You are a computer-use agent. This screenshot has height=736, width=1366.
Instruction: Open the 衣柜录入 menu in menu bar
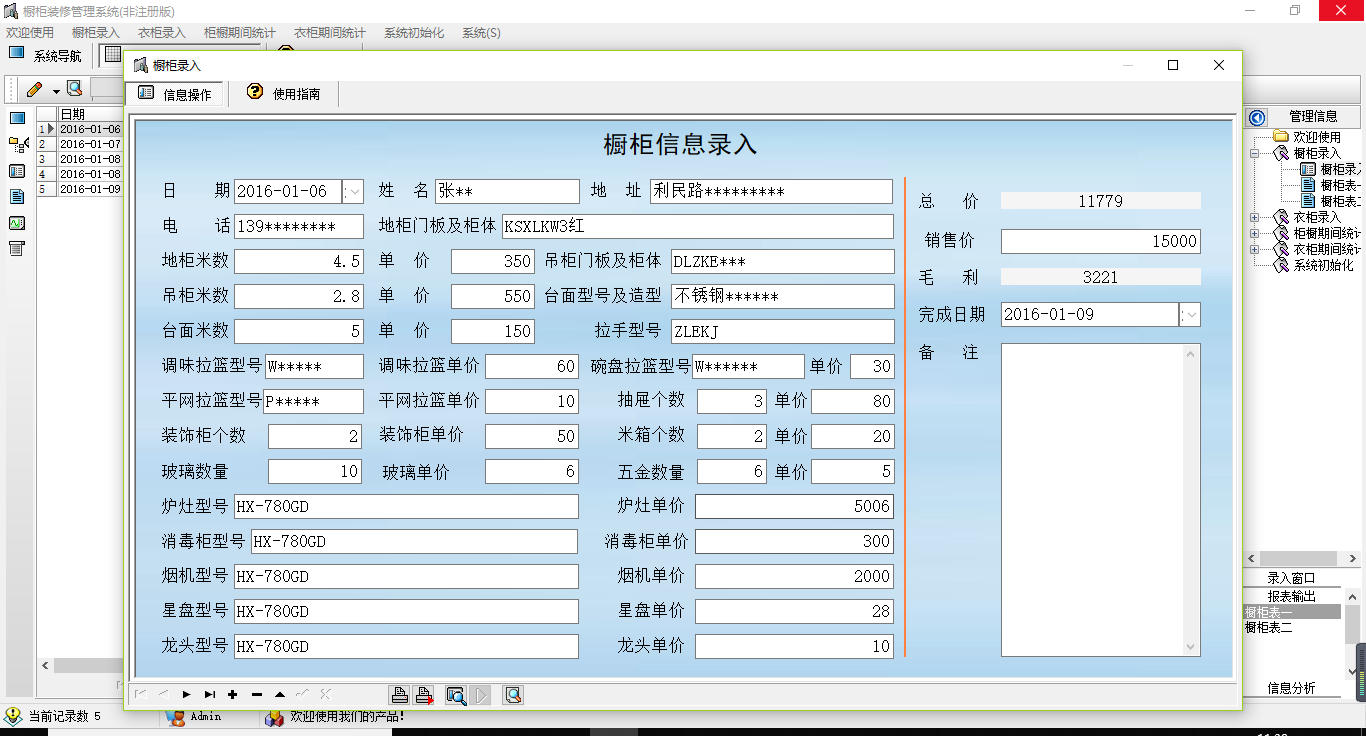162,33
